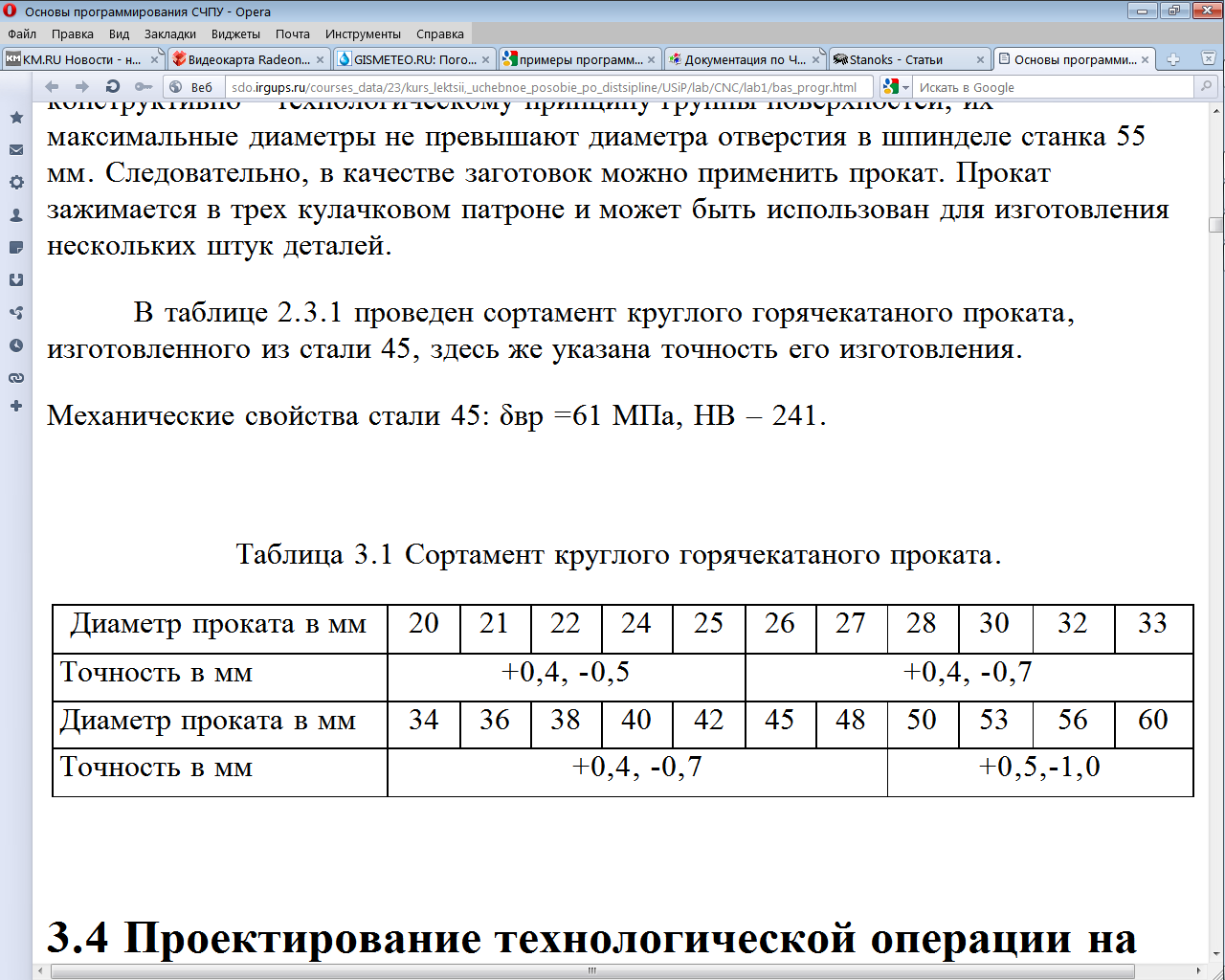Close the Документация по Ч... tab

coord(815,59)
